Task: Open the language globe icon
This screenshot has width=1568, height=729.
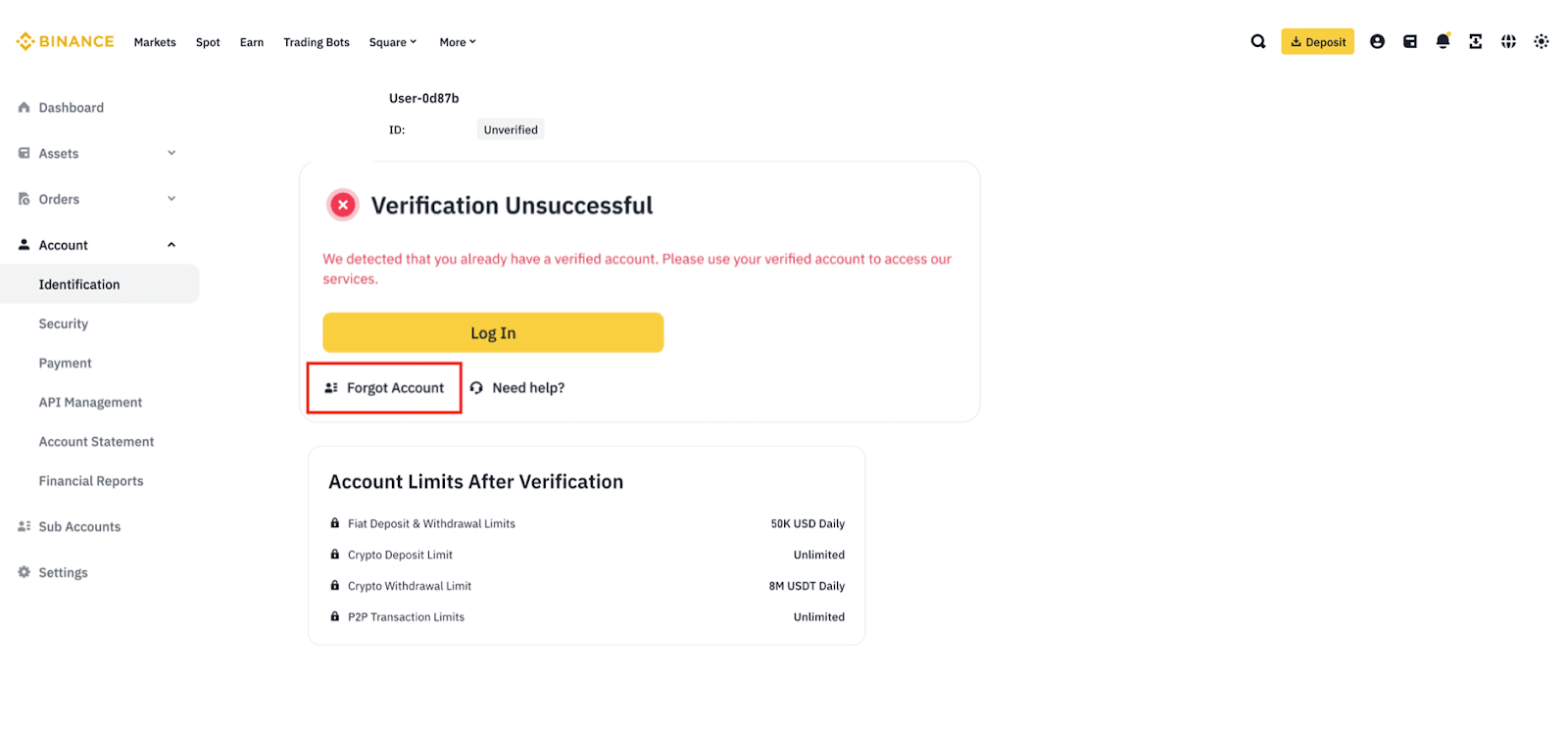Action: tap(1508, 42)
